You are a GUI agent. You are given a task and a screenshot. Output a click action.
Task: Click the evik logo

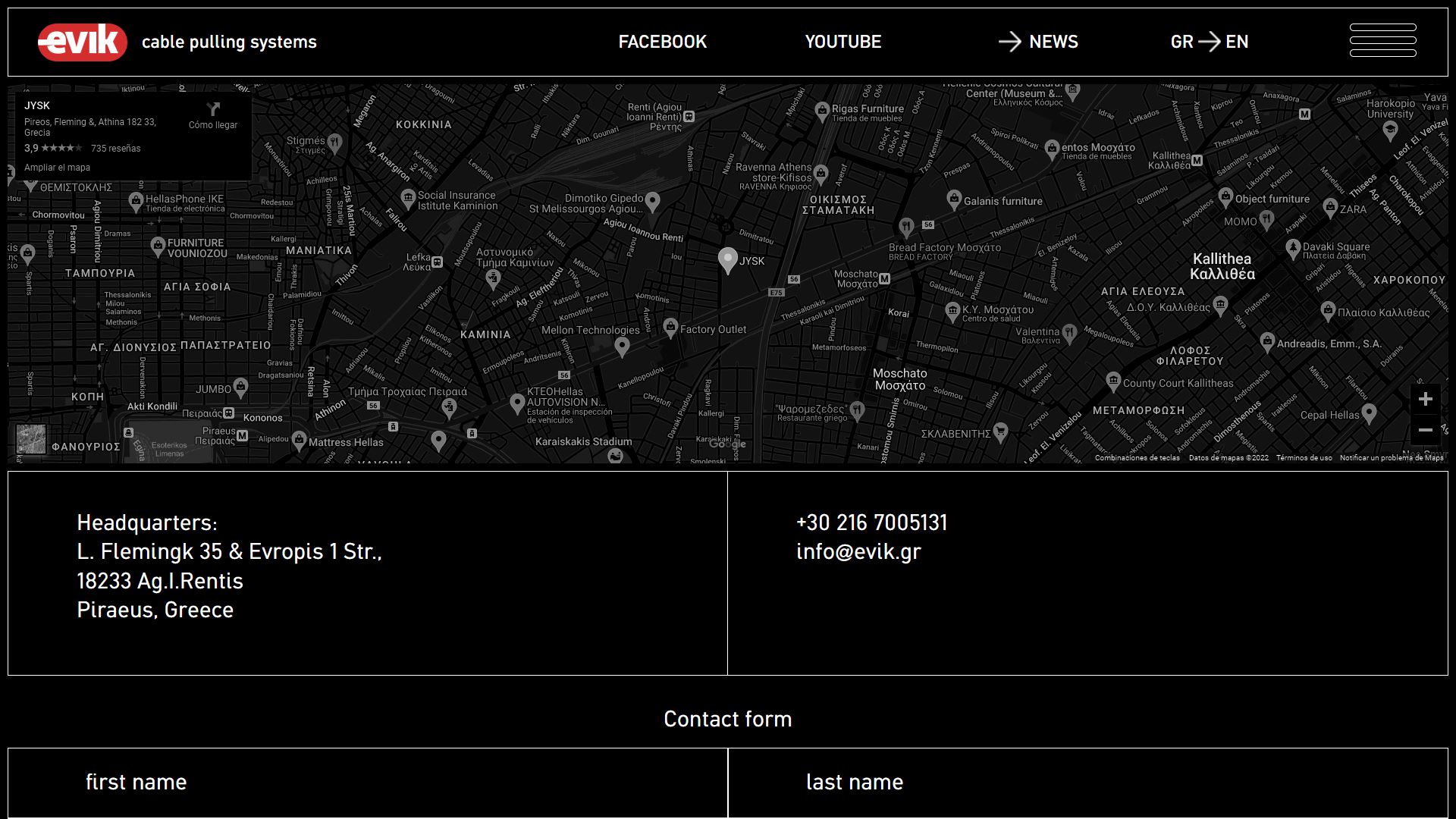click(83, 42)
